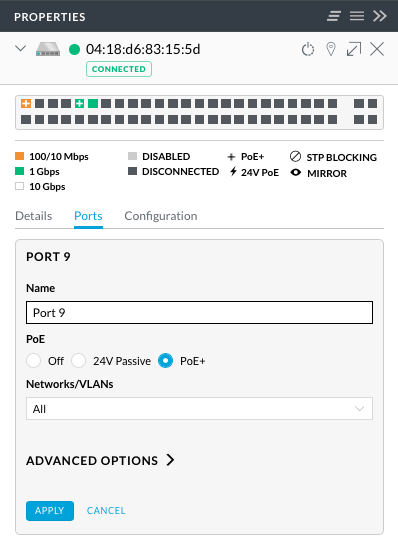
Task: Click the locate device pin icon
Action: tap(331, 49)
